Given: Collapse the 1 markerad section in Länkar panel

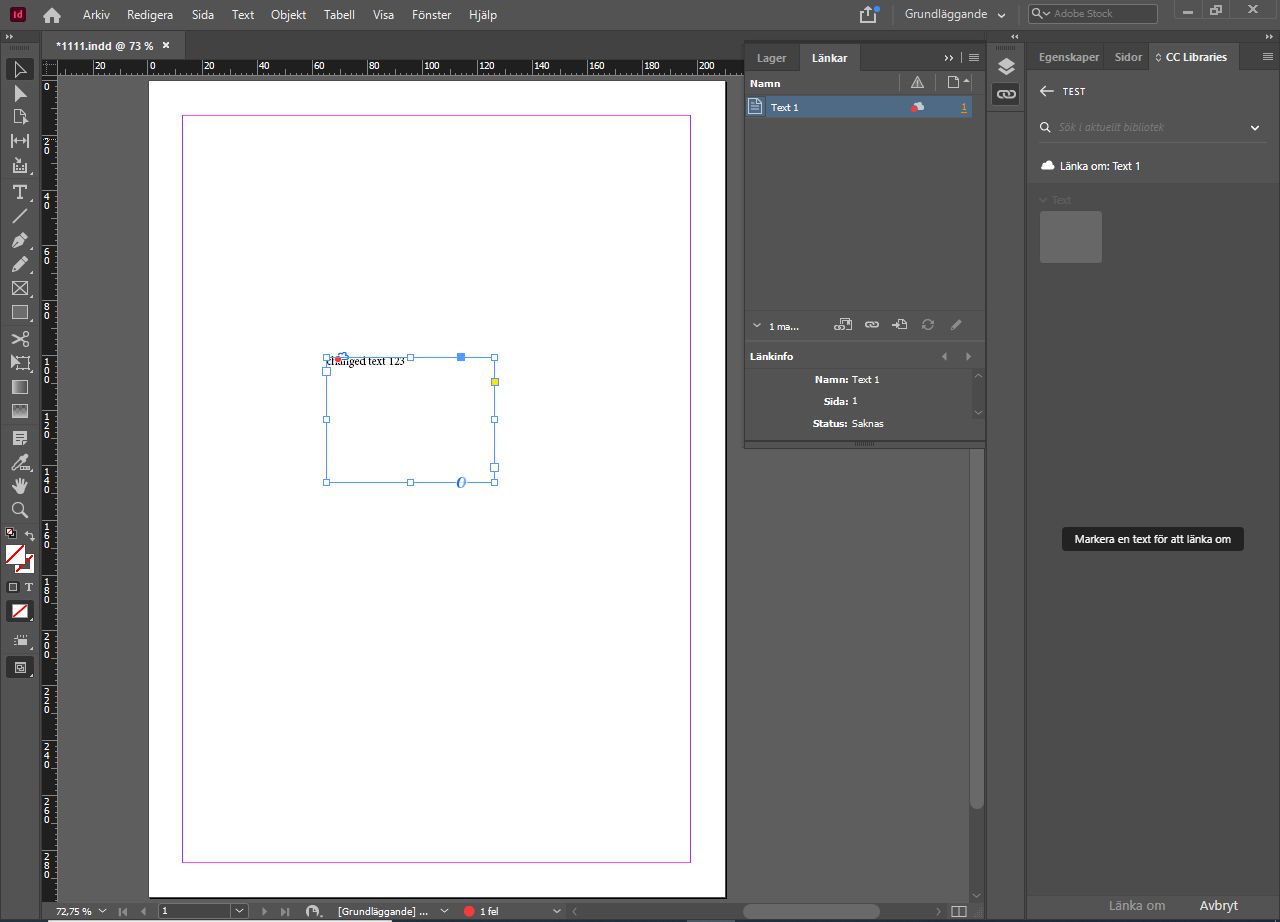Looking at the screenshot, I should tap(757, 325).
